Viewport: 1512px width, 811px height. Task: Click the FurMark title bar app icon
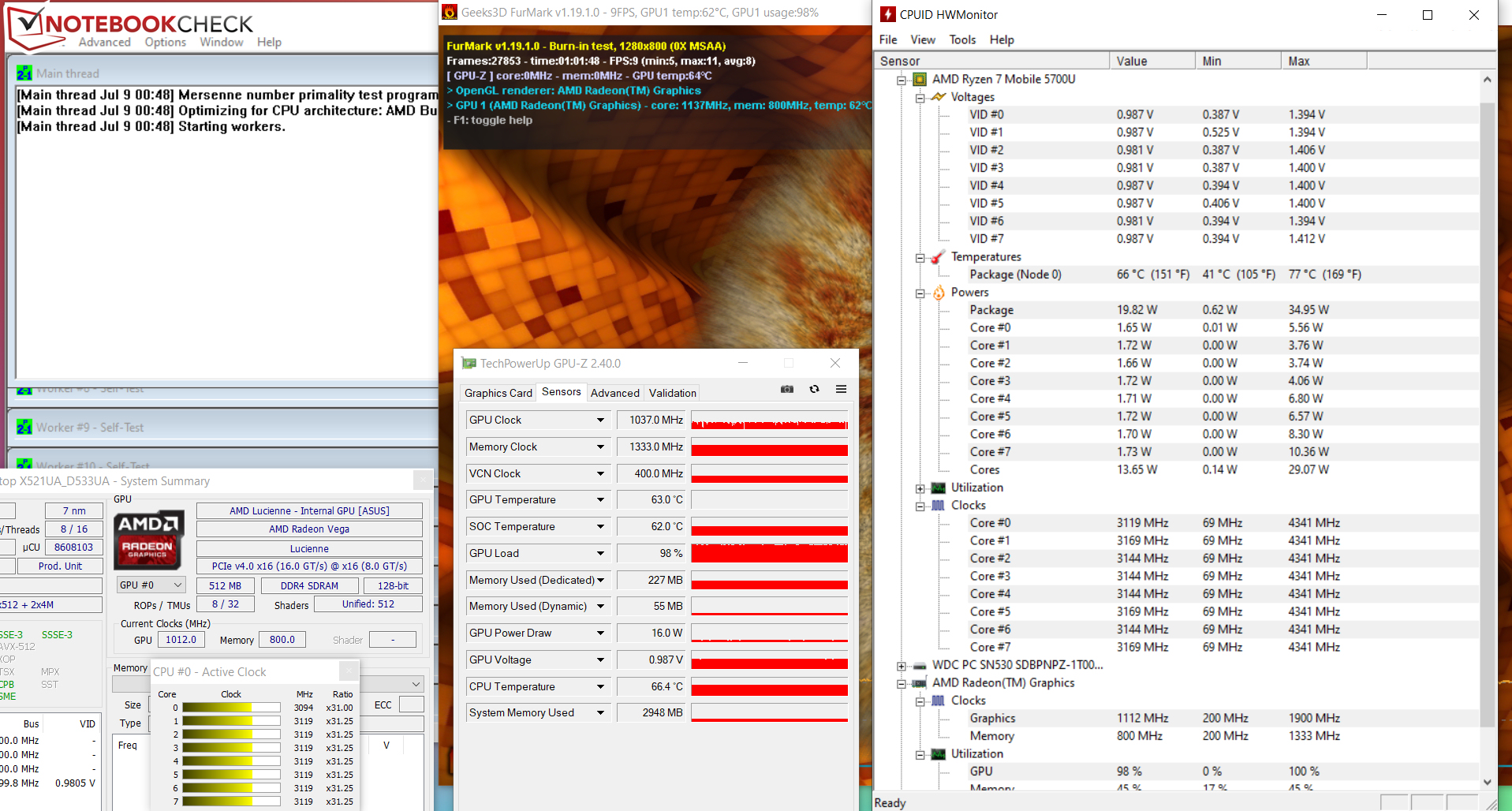[x=450, y=12]
